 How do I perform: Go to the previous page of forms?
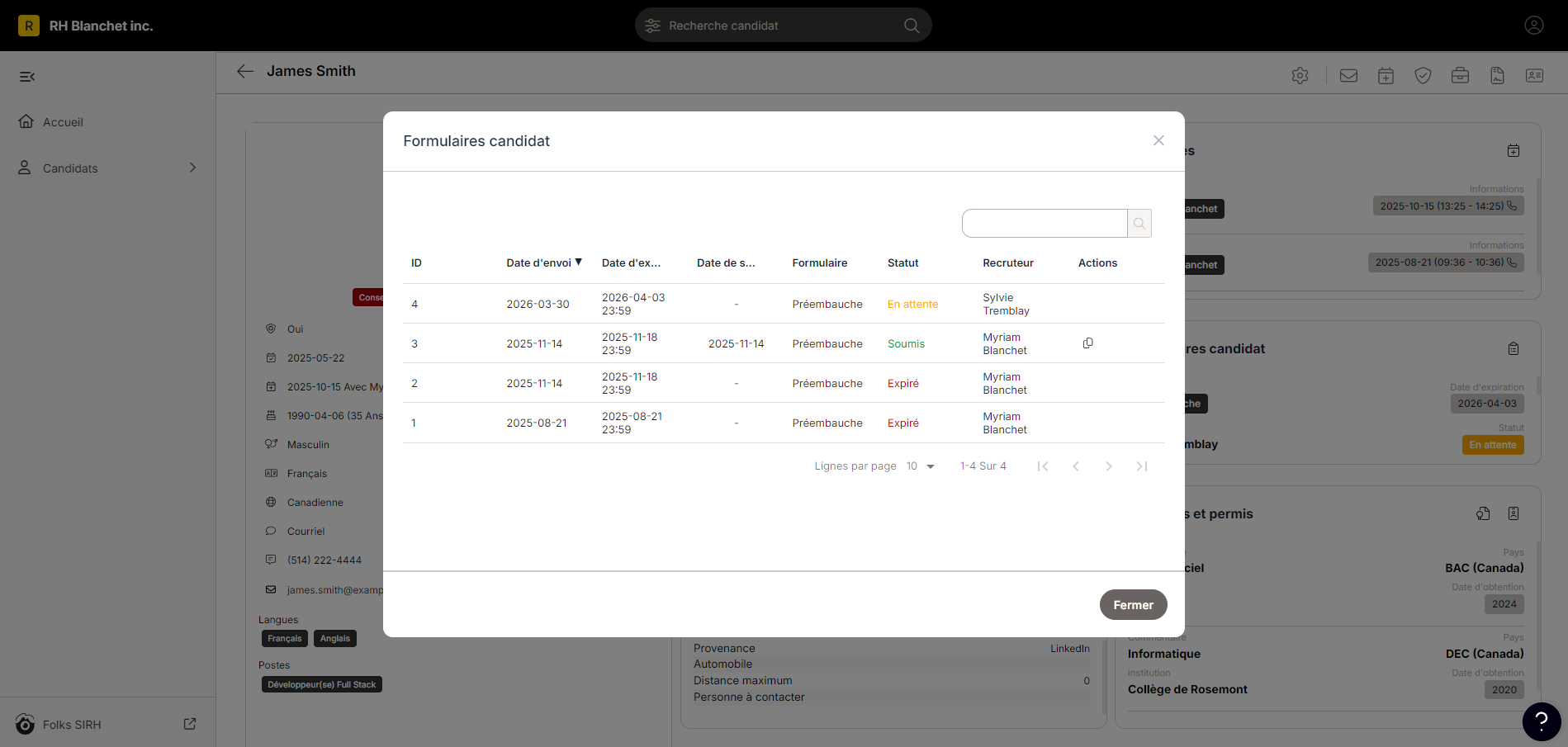coord(1076,466)
